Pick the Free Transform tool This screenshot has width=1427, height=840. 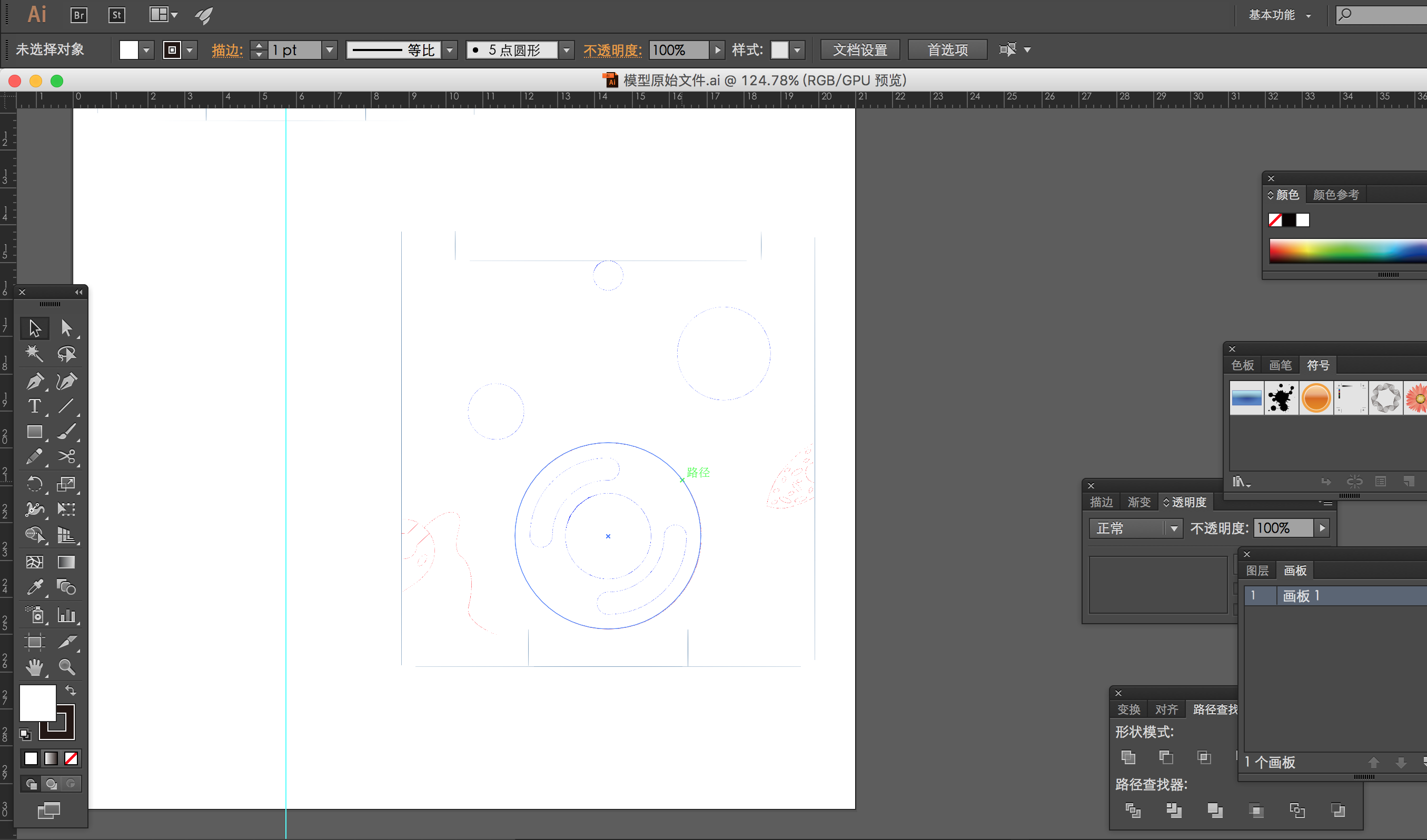pyautogui.click(x=66, y=509)
